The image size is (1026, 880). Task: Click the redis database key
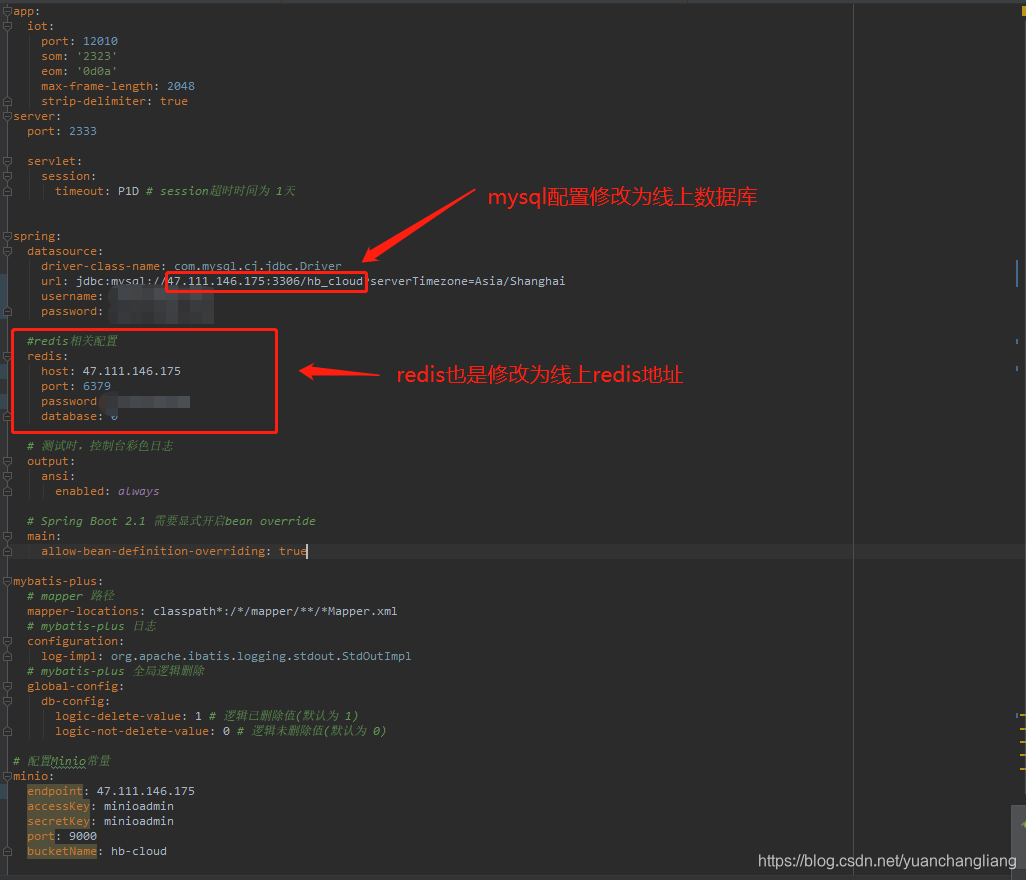tap(69, 416)
